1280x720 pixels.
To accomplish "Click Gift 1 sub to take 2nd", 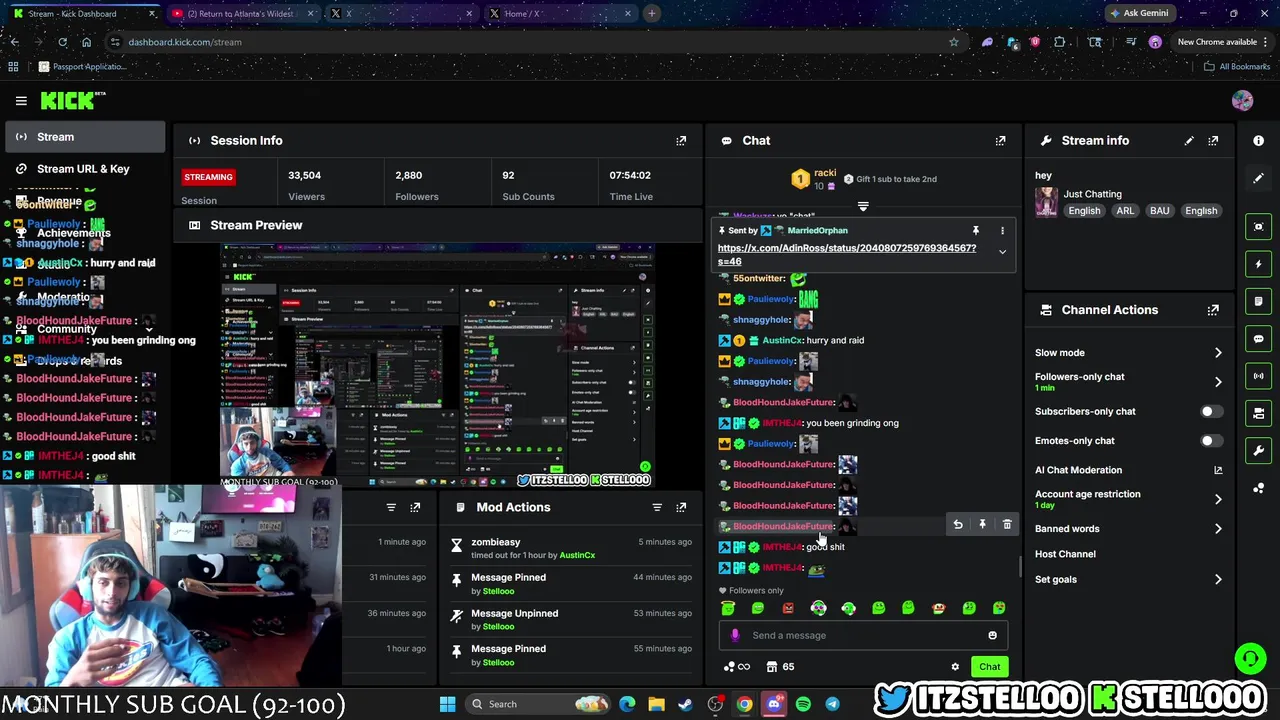I will (889, 179).
